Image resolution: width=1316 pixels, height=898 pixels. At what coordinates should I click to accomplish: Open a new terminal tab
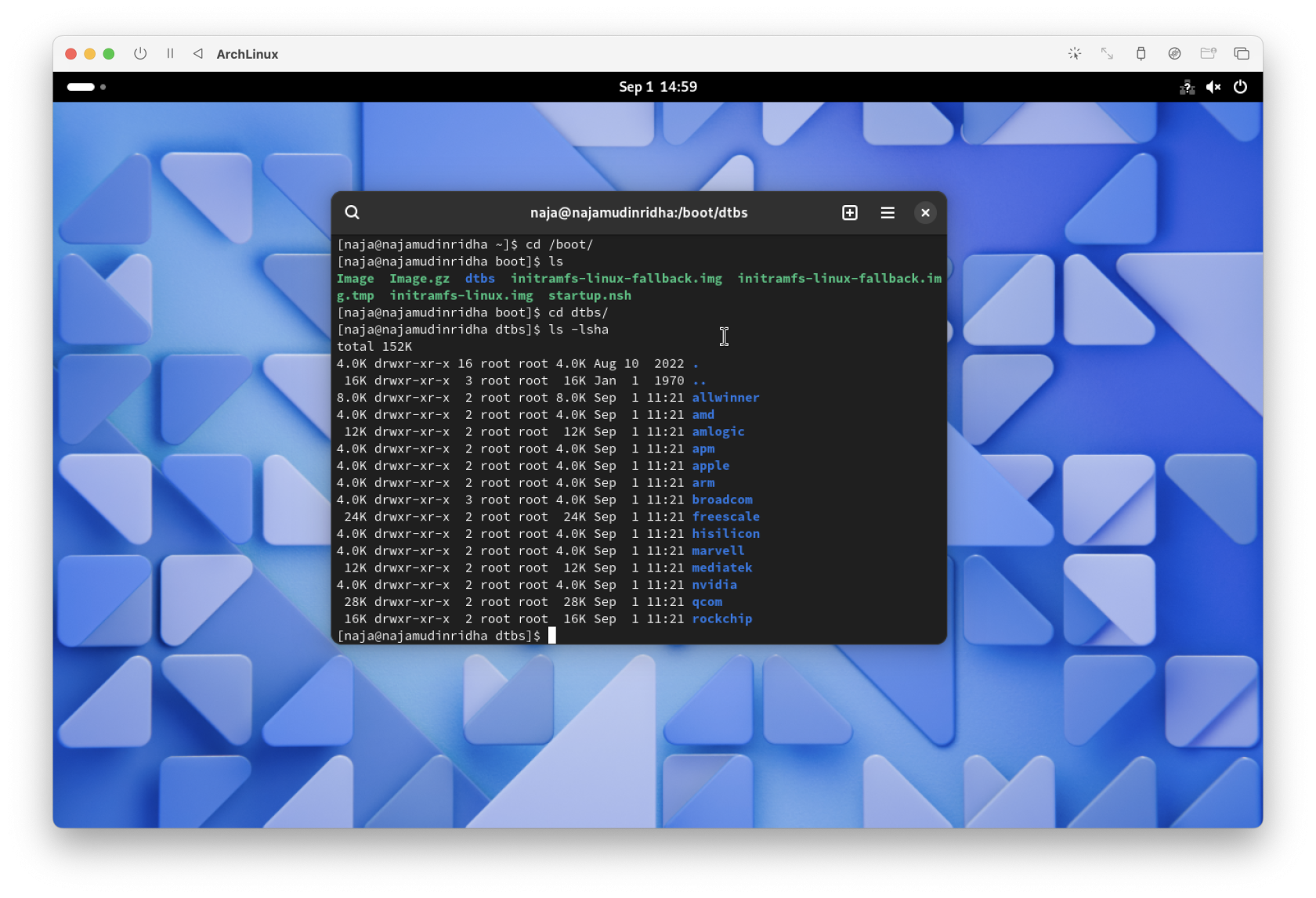pos(850,213)
